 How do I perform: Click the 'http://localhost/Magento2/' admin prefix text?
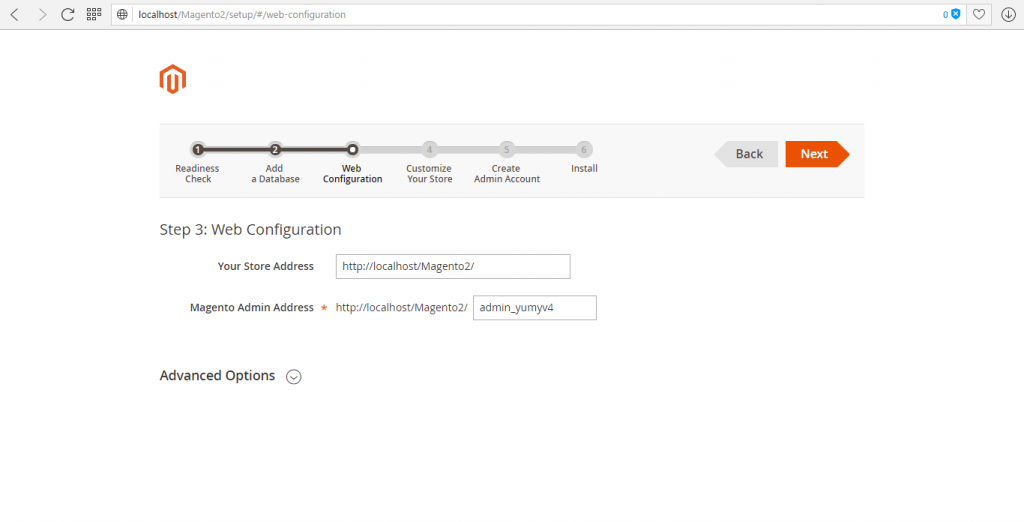[402, 308]
